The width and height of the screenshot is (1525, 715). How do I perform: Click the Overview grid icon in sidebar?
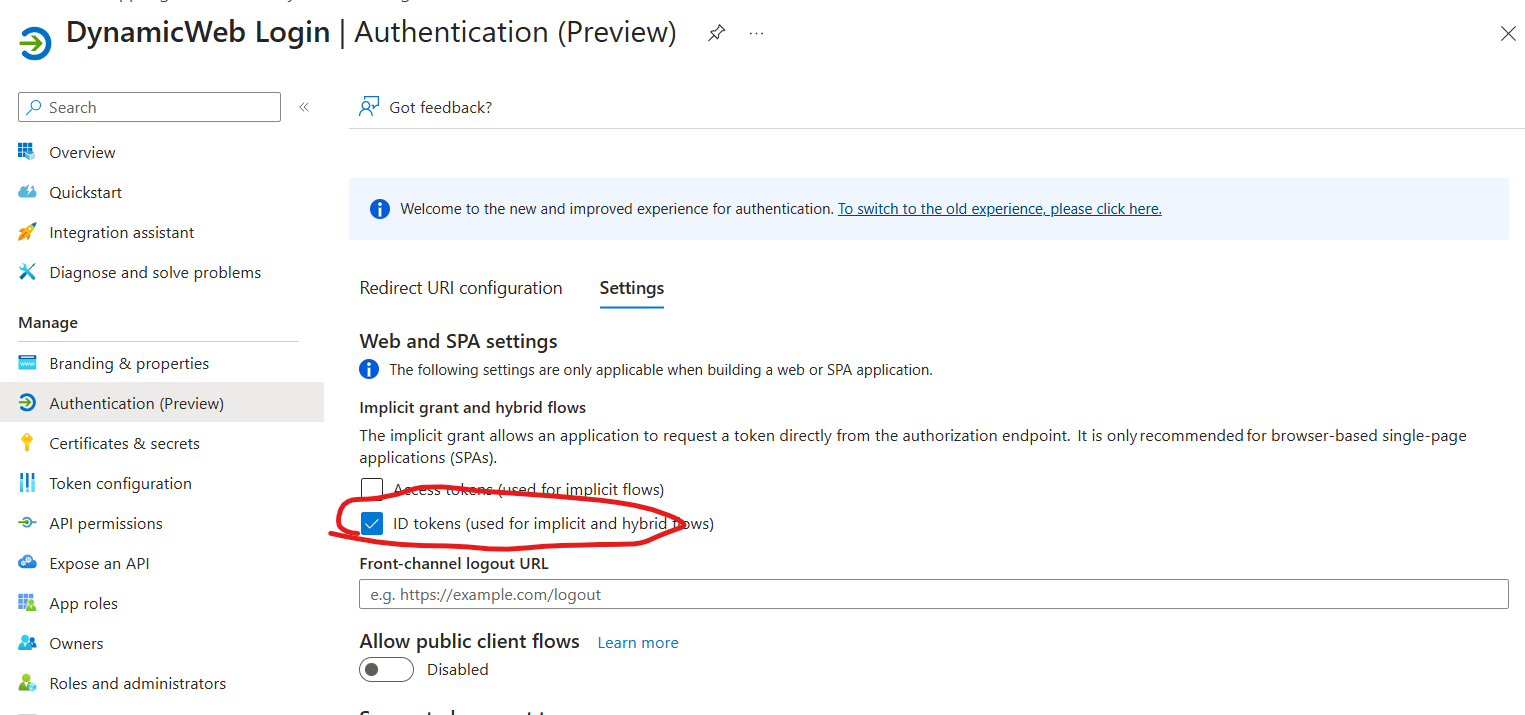(27, 152)
